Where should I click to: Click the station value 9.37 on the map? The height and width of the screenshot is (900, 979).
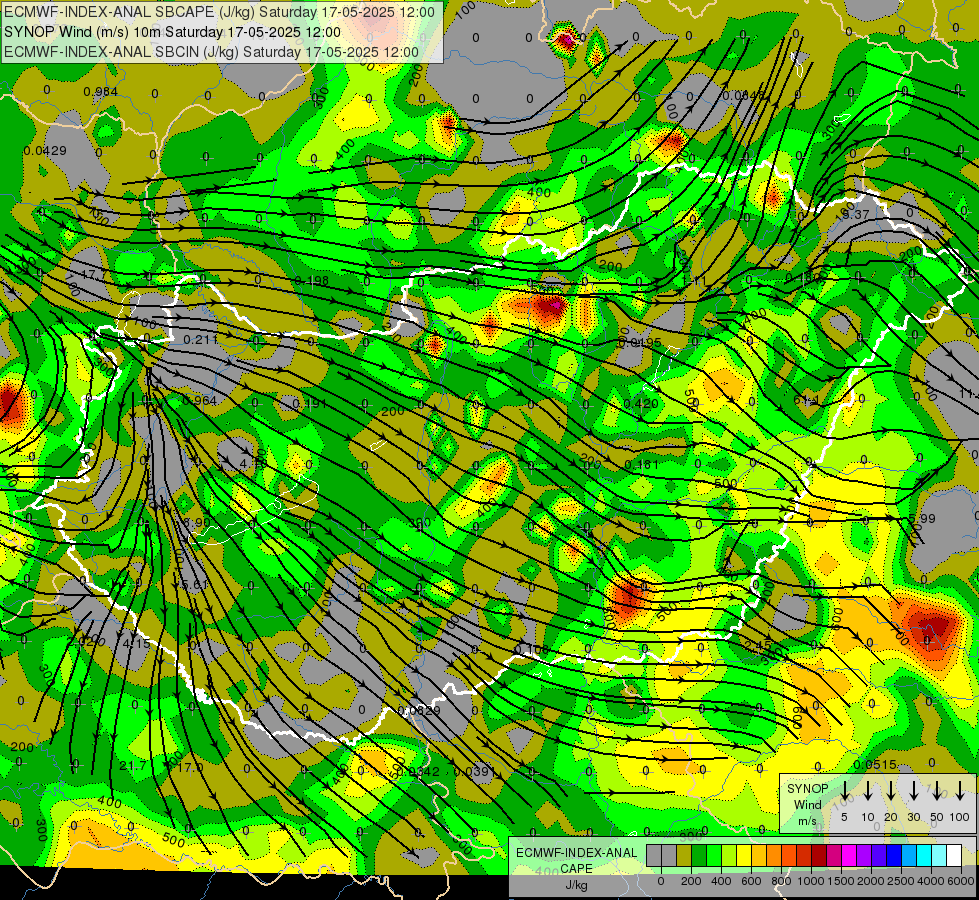point(856,214)
